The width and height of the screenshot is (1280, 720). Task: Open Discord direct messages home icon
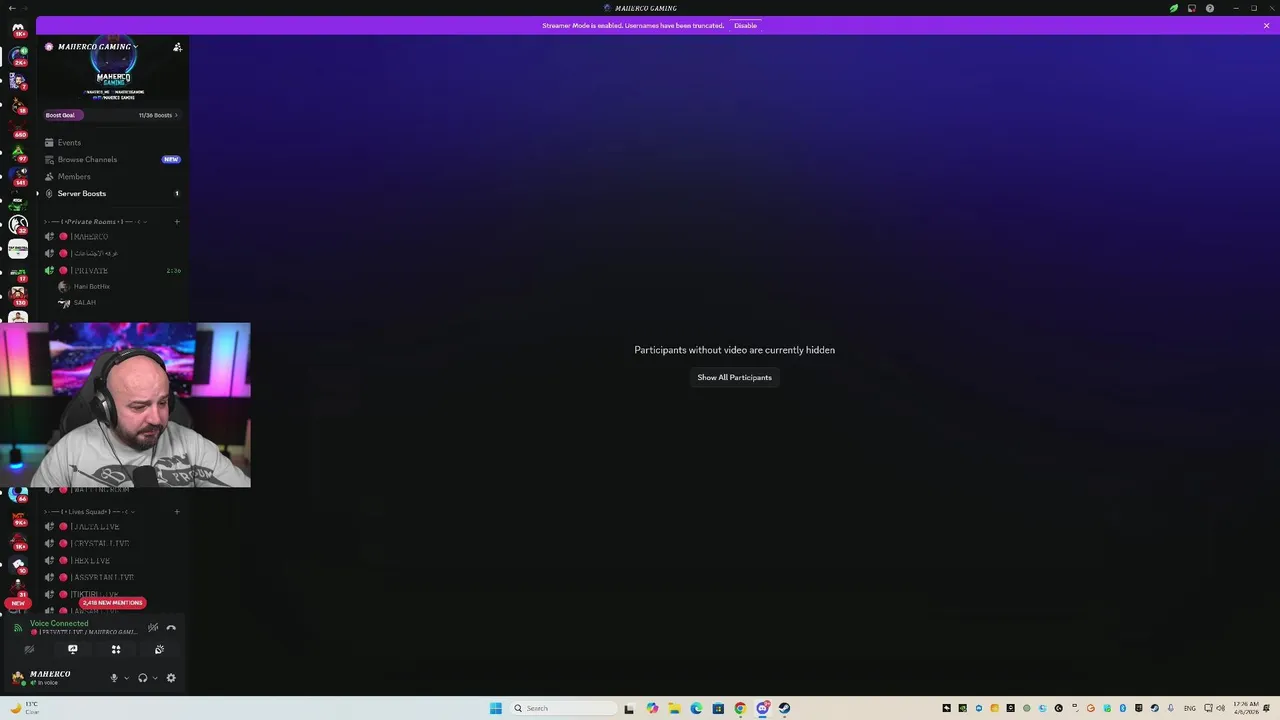(18, 28)
